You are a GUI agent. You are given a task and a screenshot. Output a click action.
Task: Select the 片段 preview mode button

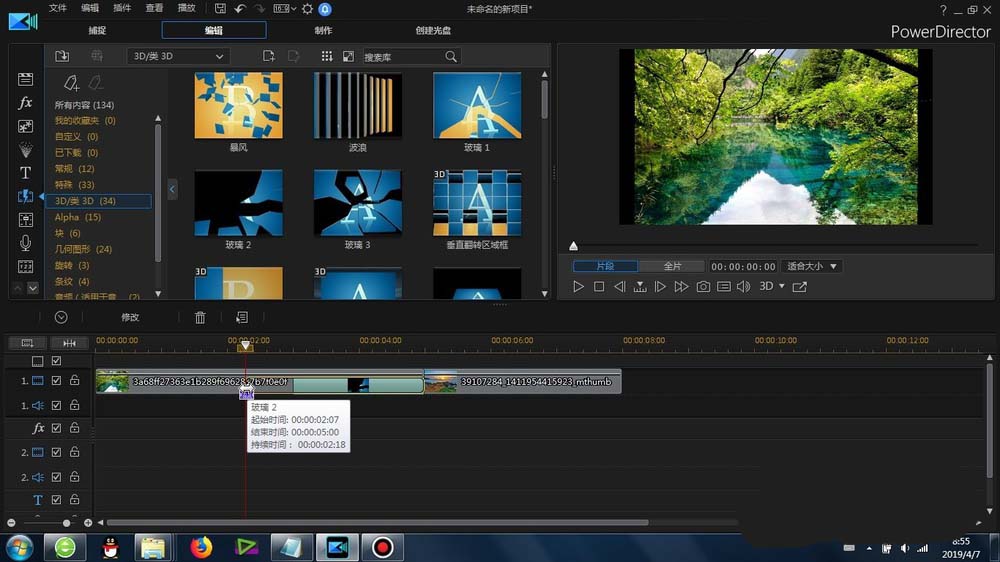point(605,266)
